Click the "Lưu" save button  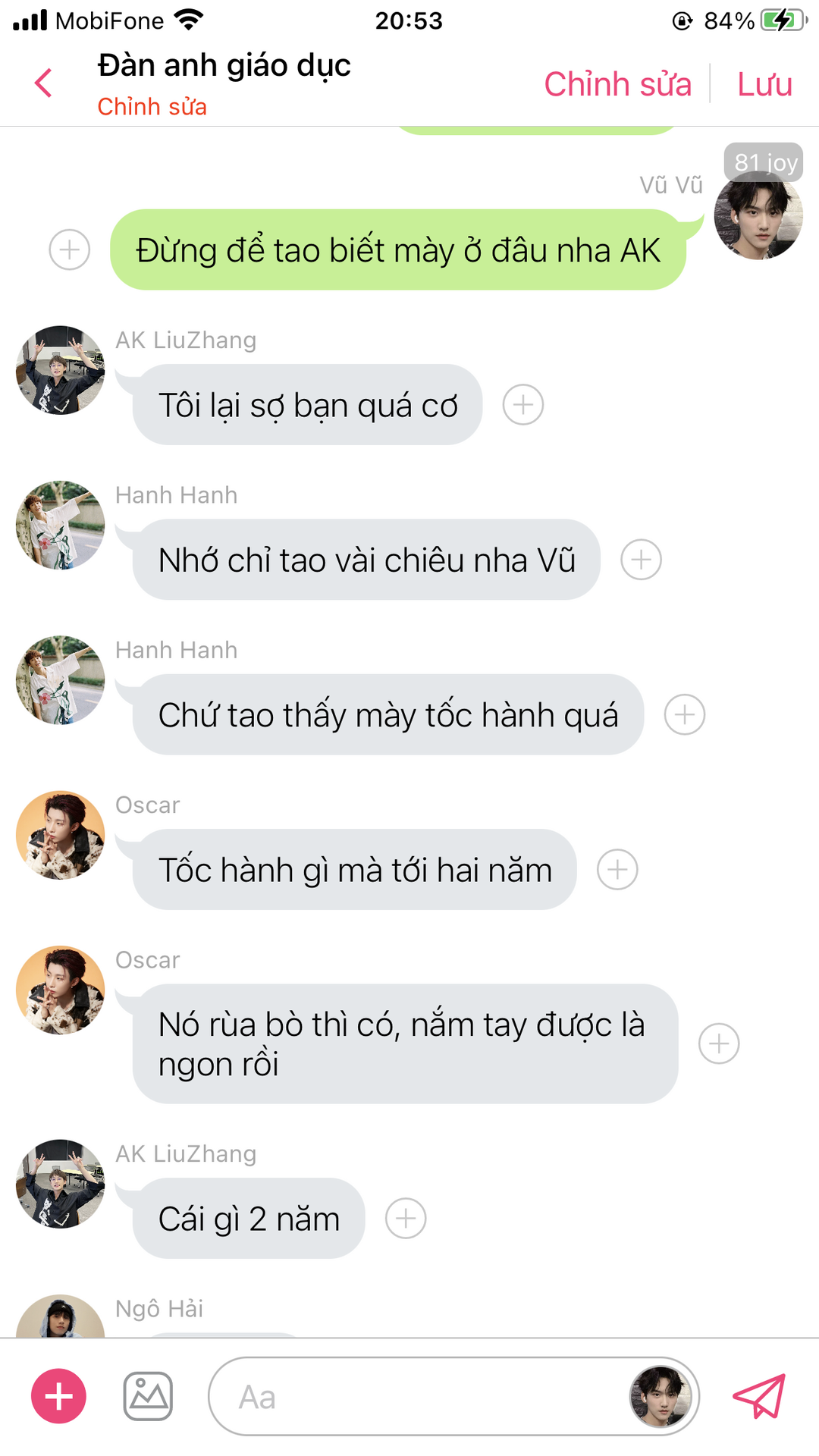click(x=765, y=84)
